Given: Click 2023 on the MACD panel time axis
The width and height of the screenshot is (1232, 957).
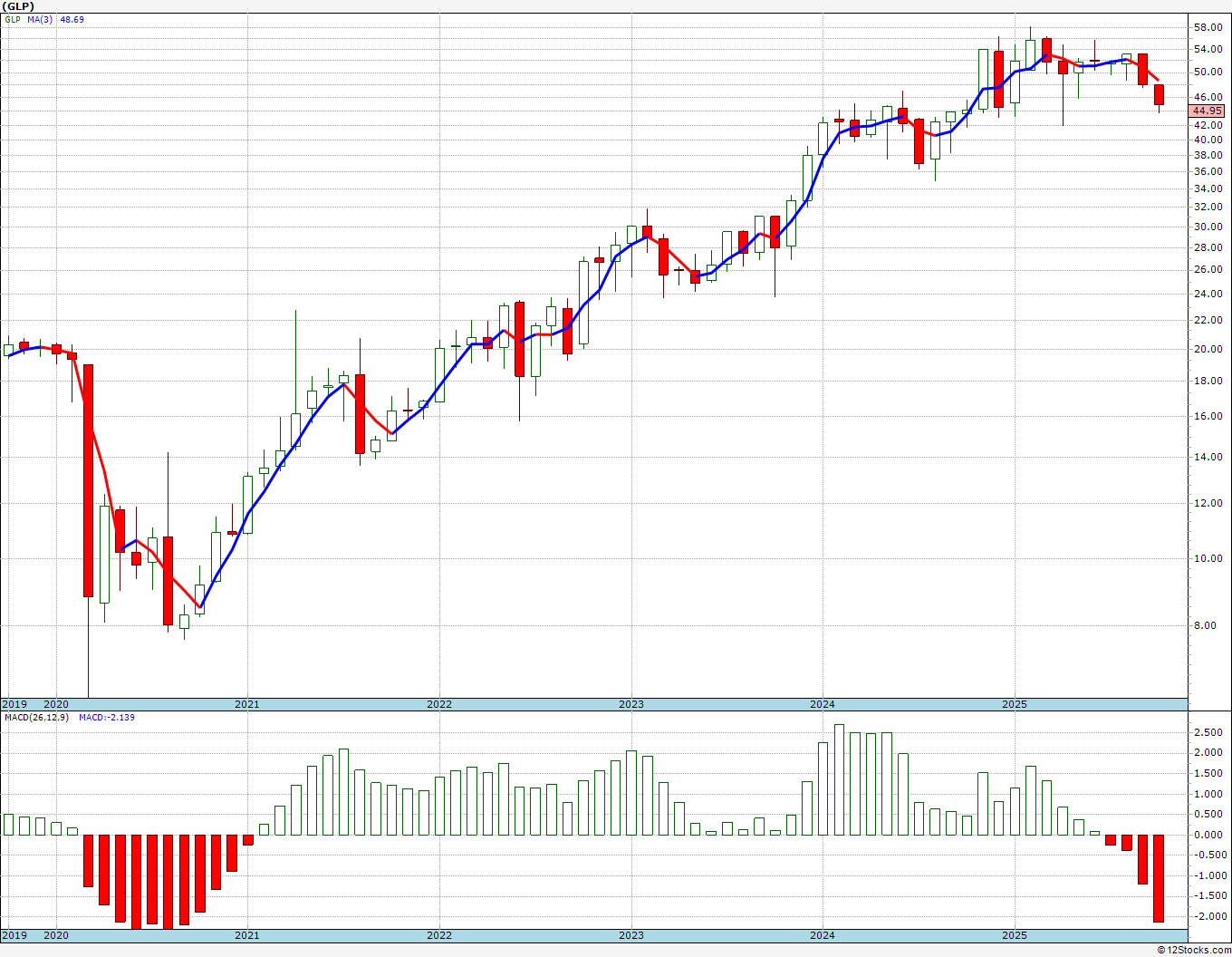Looking at the screenshot, I should click(631, 935).
